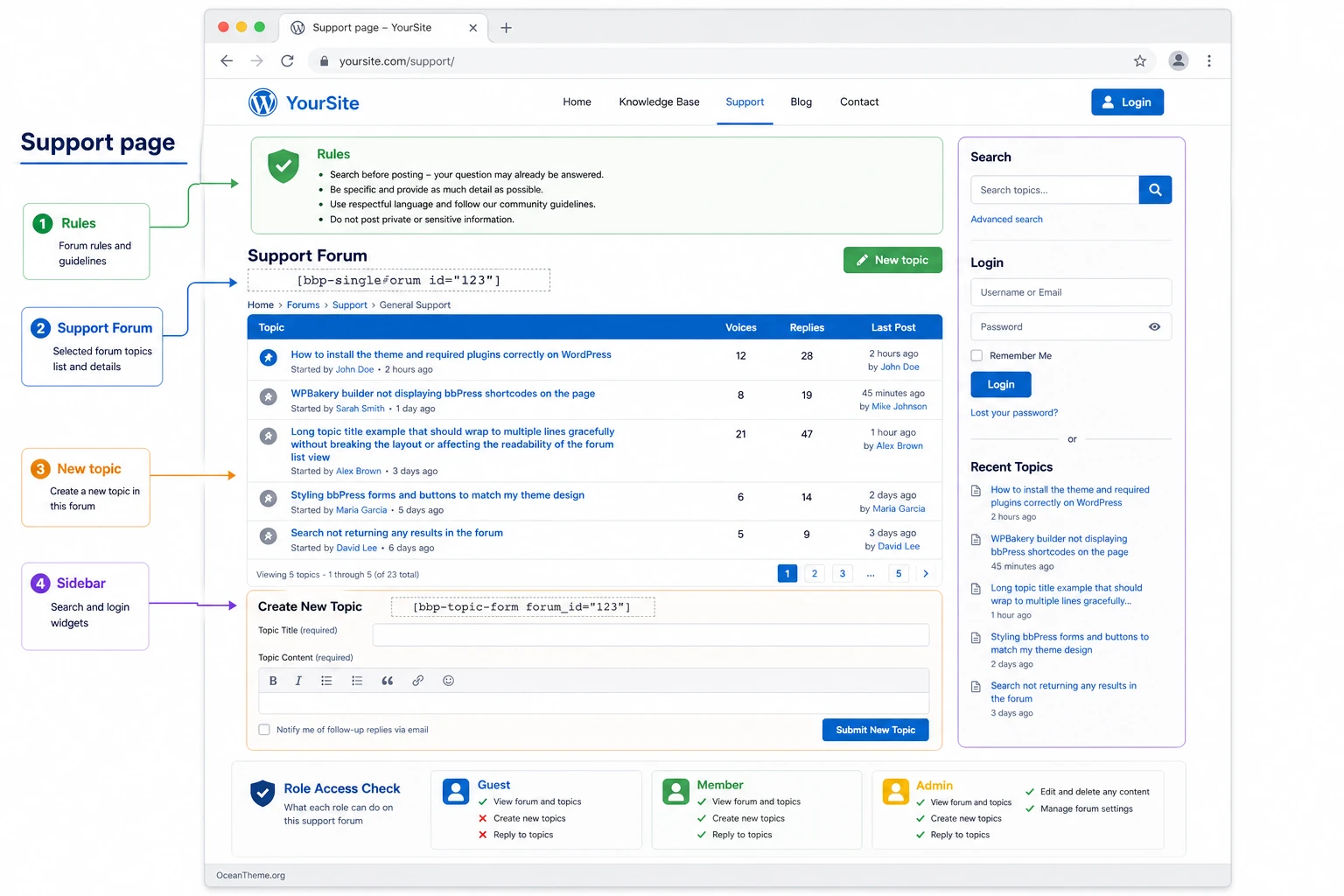Image resolution: width=1344 pixels, height=896 pixels.
Task: Insert blockquote in topic editor
Action: [x=388, y=681]
